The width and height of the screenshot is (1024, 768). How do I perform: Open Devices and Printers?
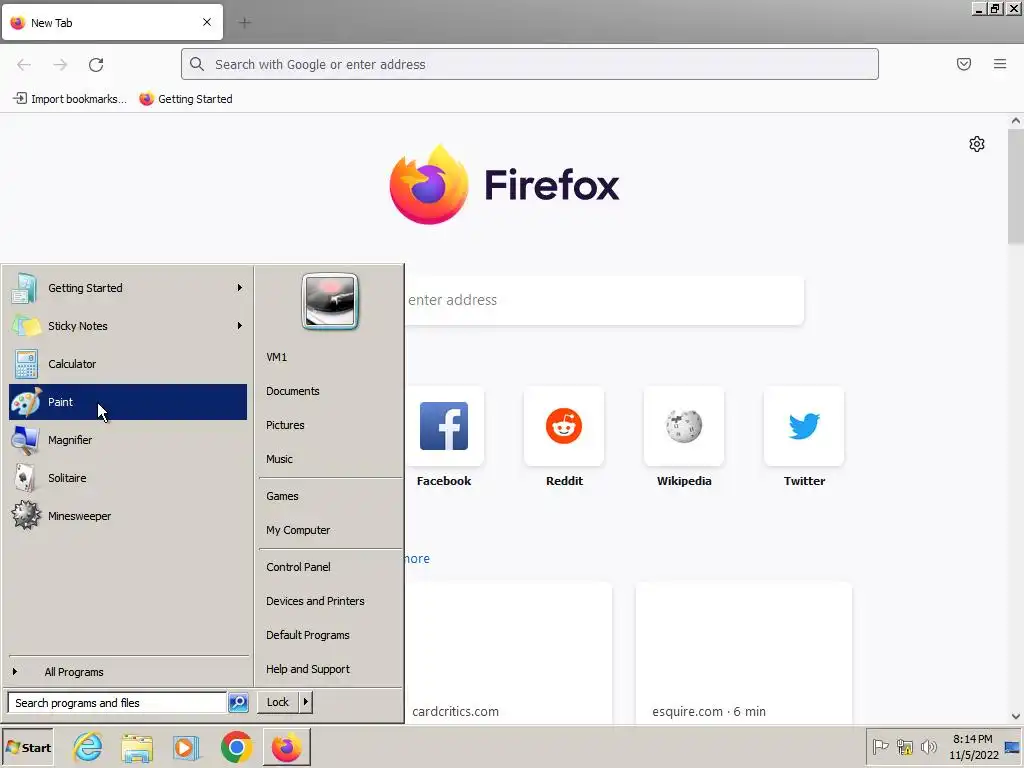click(x=328, y=601)
